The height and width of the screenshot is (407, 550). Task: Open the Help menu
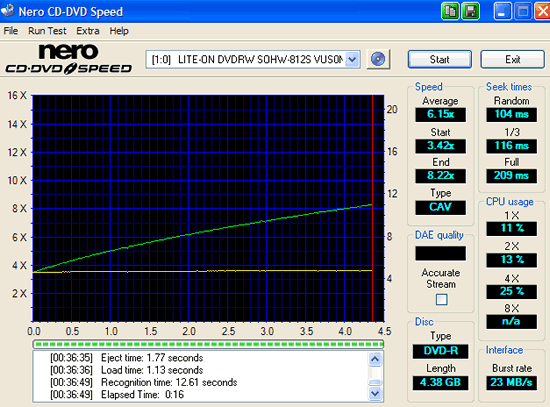pos(119,31)
